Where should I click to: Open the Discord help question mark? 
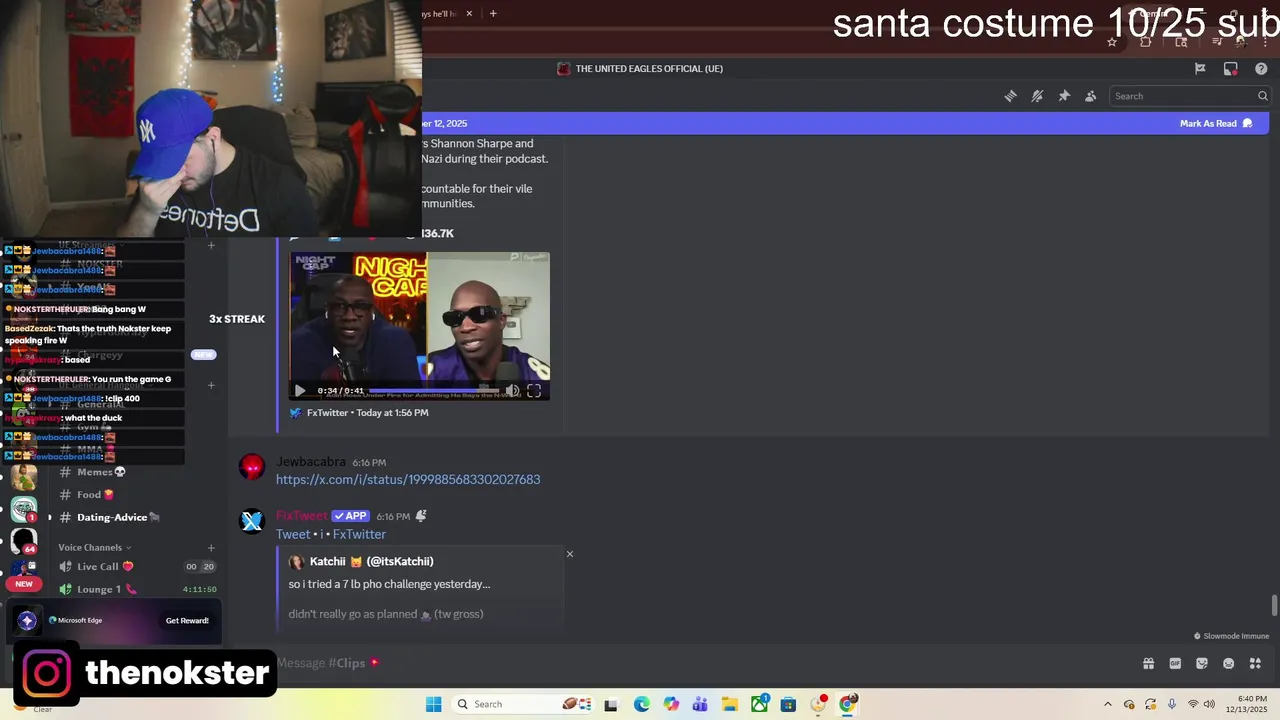[1261, 68]
